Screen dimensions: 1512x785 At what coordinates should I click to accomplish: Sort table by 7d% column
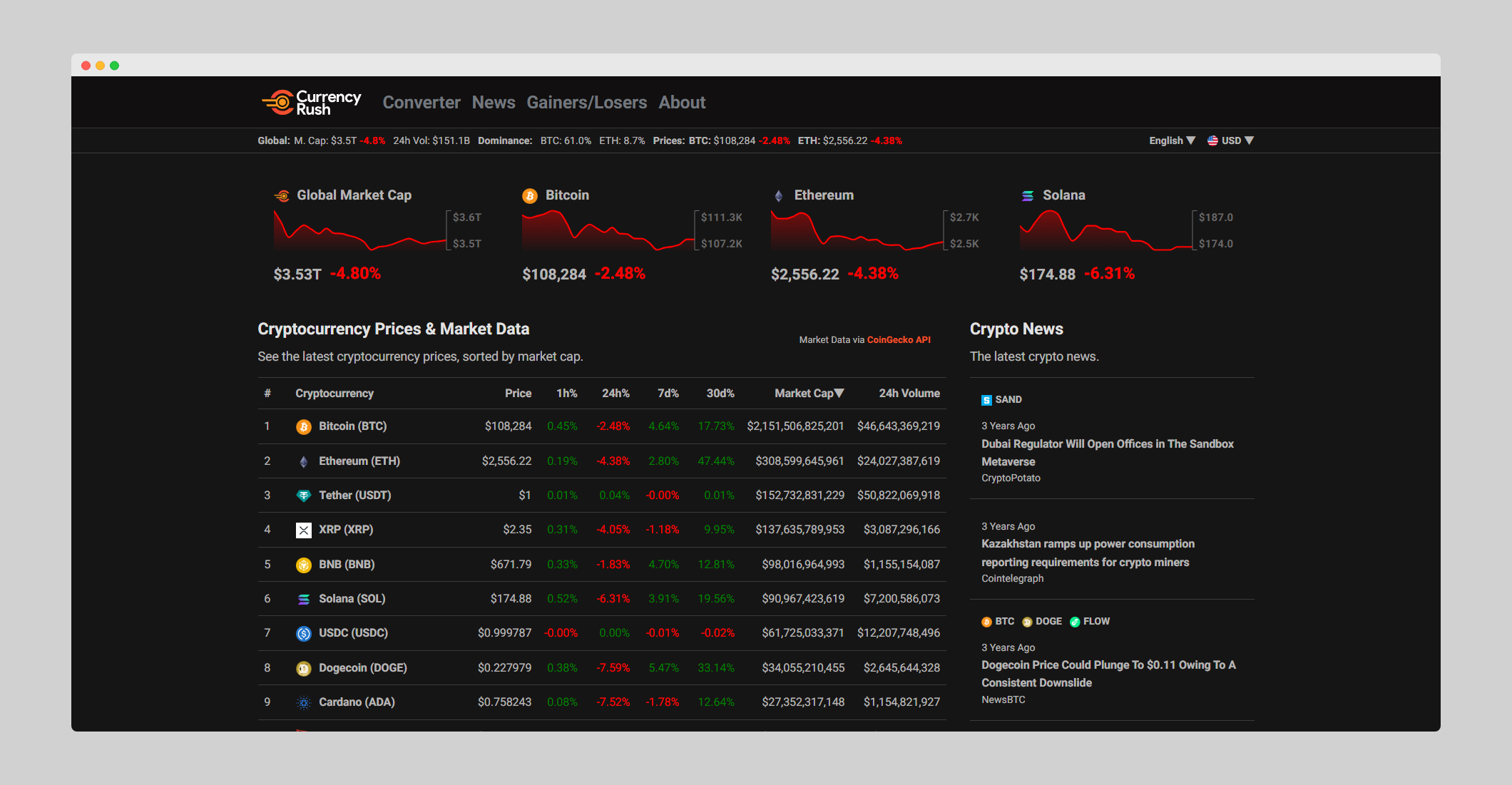coord(668,394)
